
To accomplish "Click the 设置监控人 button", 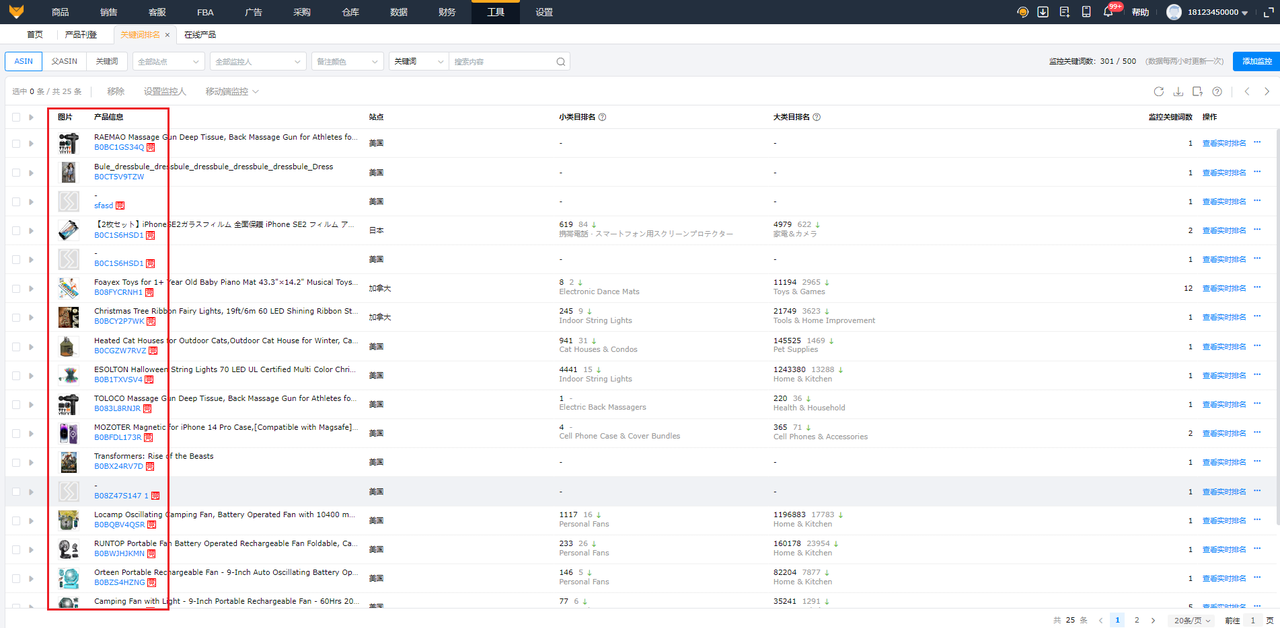I will [x=165, y=91].
